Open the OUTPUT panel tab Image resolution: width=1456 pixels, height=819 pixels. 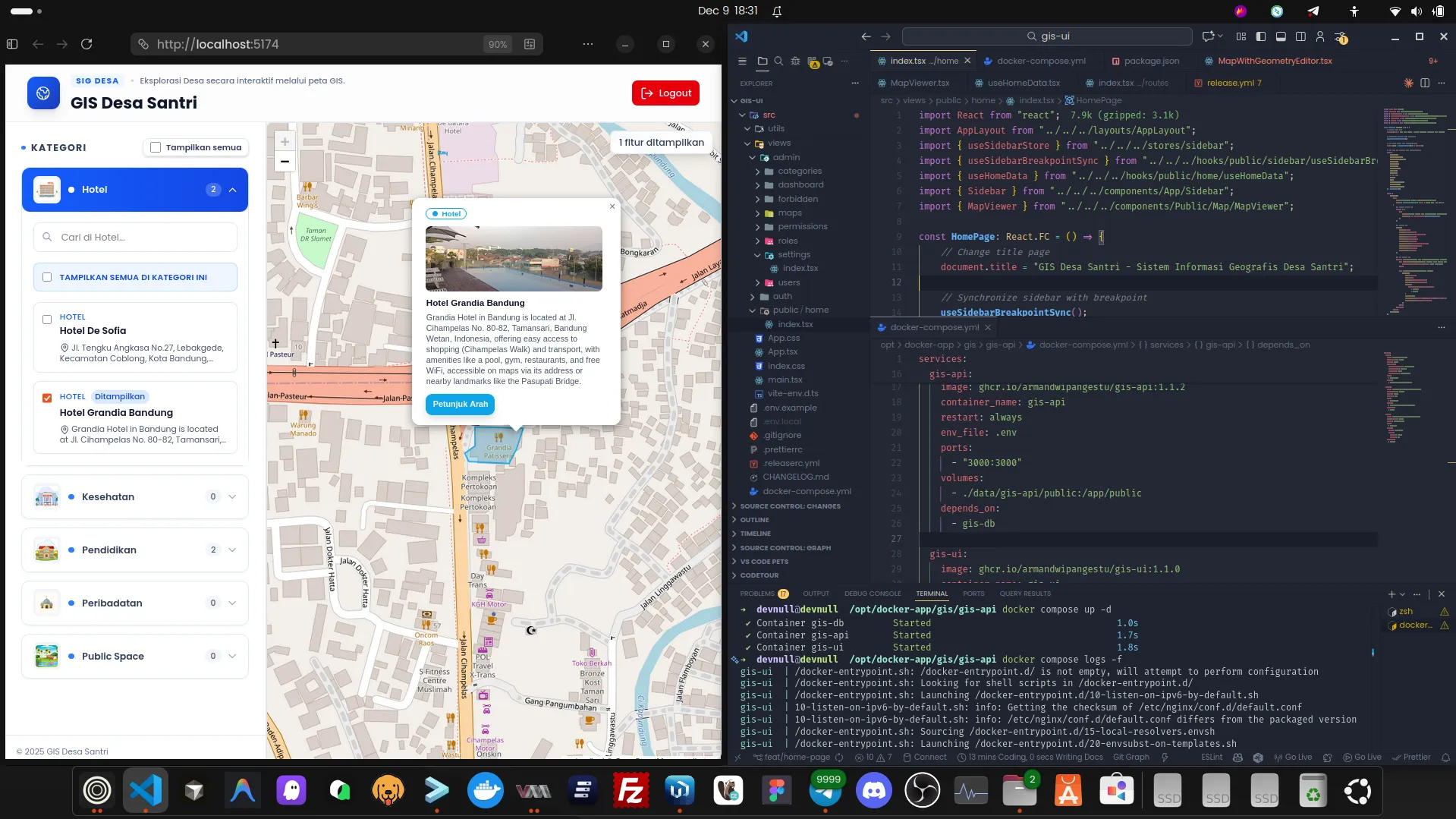coord(816,594)
